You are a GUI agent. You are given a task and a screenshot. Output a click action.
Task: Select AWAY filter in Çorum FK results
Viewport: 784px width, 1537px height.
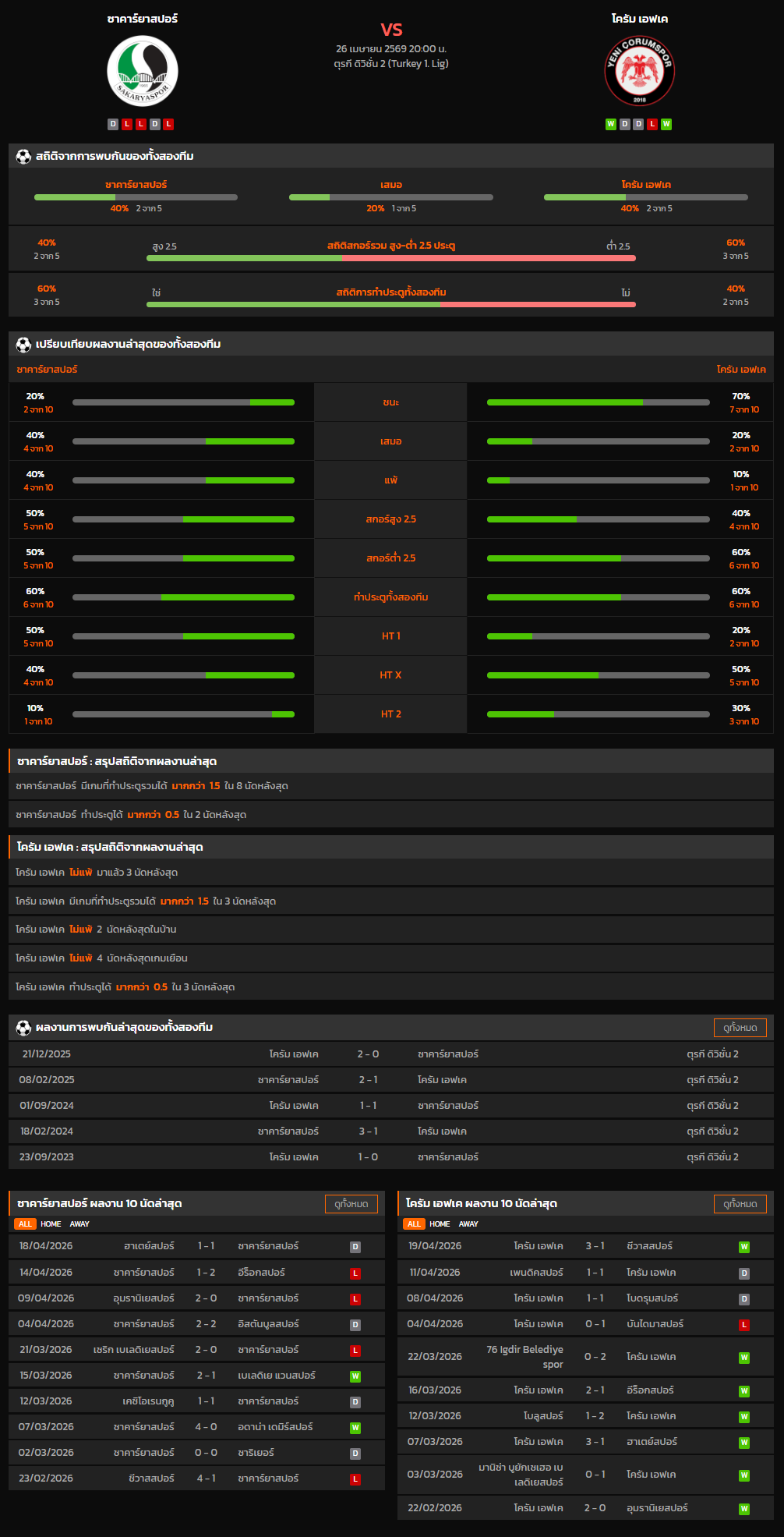(x=468, y=1224)
